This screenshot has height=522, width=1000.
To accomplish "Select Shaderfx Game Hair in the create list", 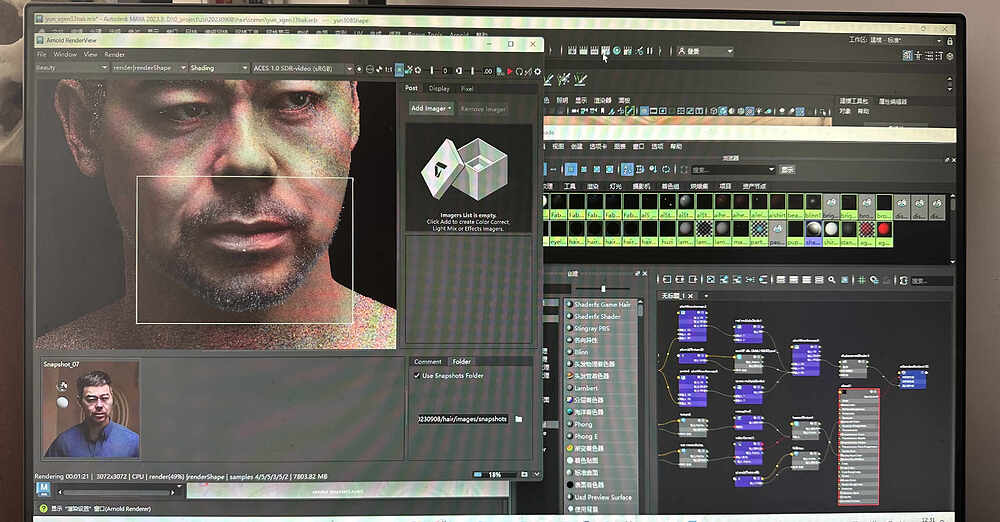I will coord(602,304).
